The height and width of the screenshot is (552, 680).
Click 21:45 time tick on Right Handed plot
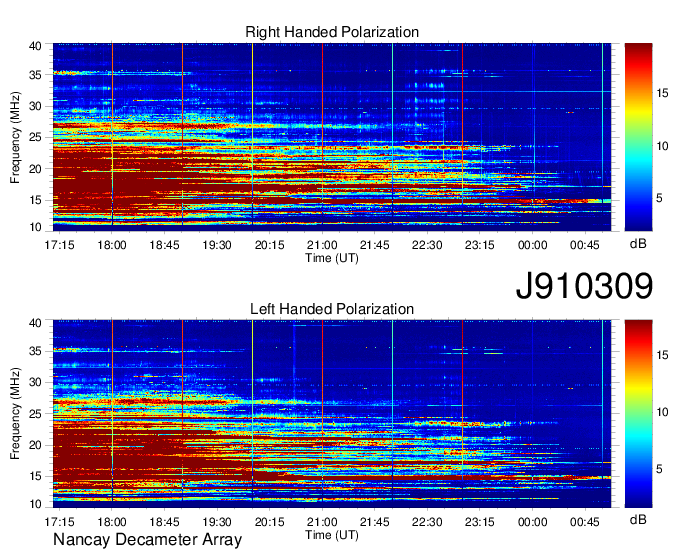(x=374, y=245)
